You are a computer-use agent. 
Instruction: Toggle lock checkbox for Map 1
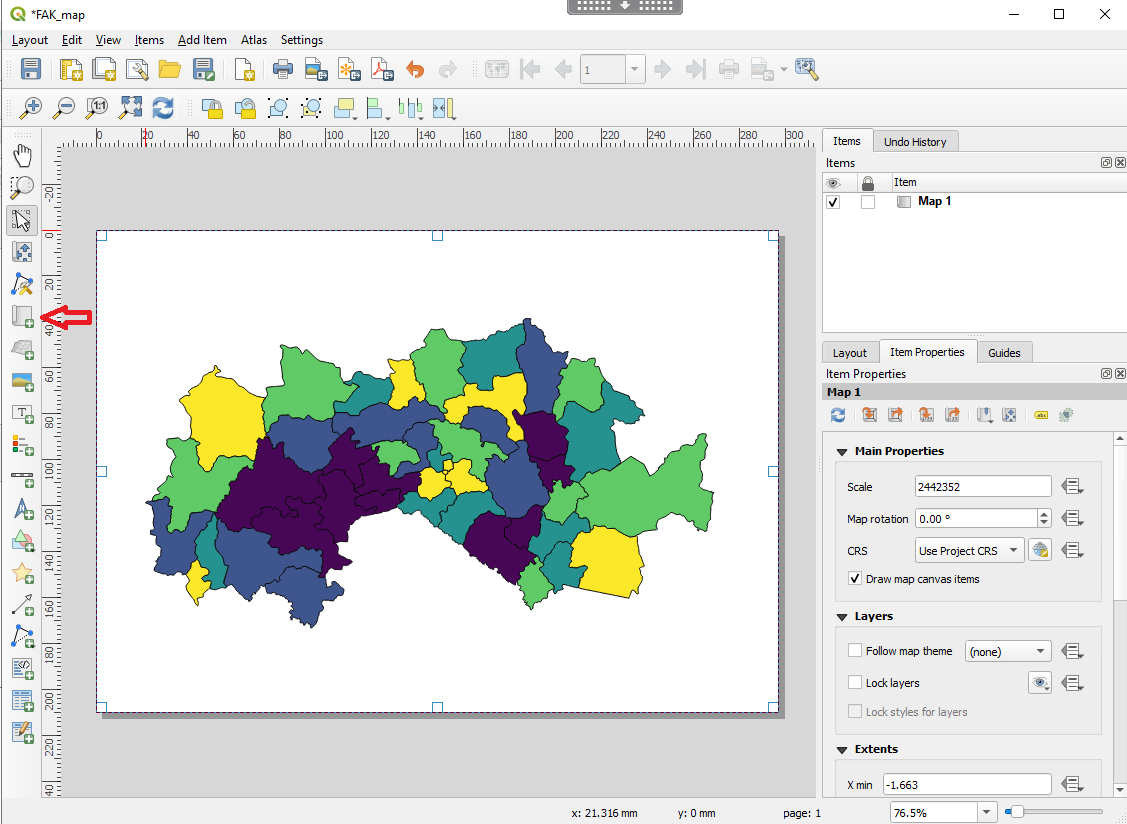[x=868, y=202]
